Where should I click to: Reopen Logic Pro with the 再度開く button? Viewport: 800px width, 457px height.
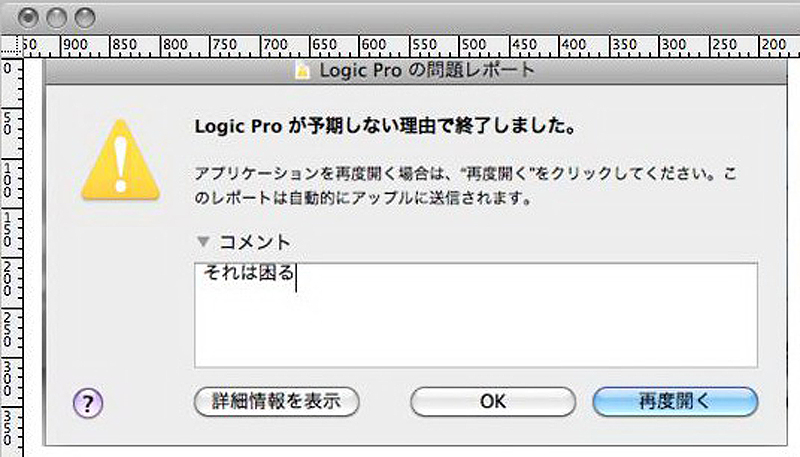(x=675, y=401)
